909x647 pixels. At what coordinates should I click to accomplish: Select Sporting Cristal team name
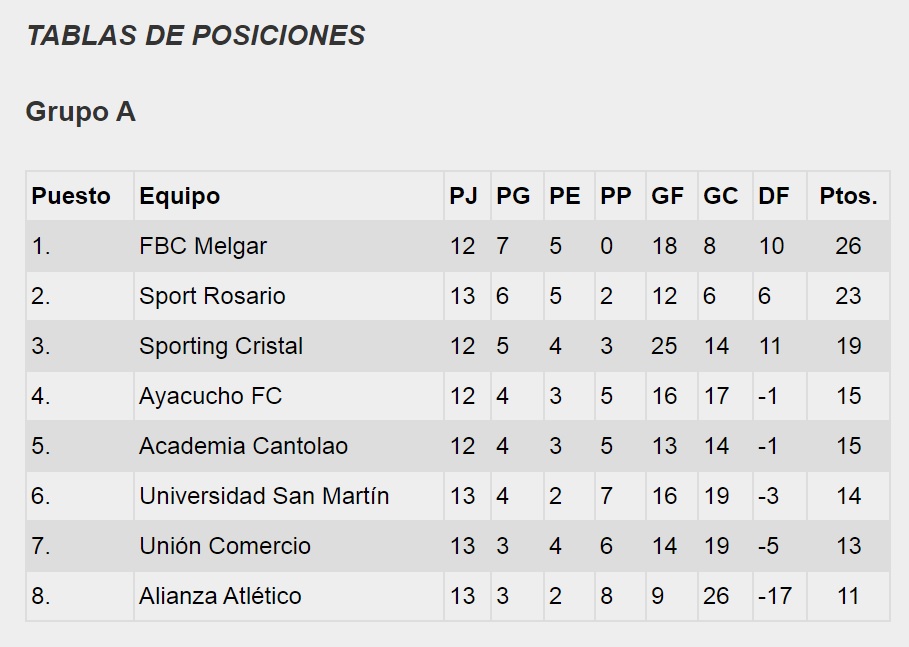[x=221, y=346]
